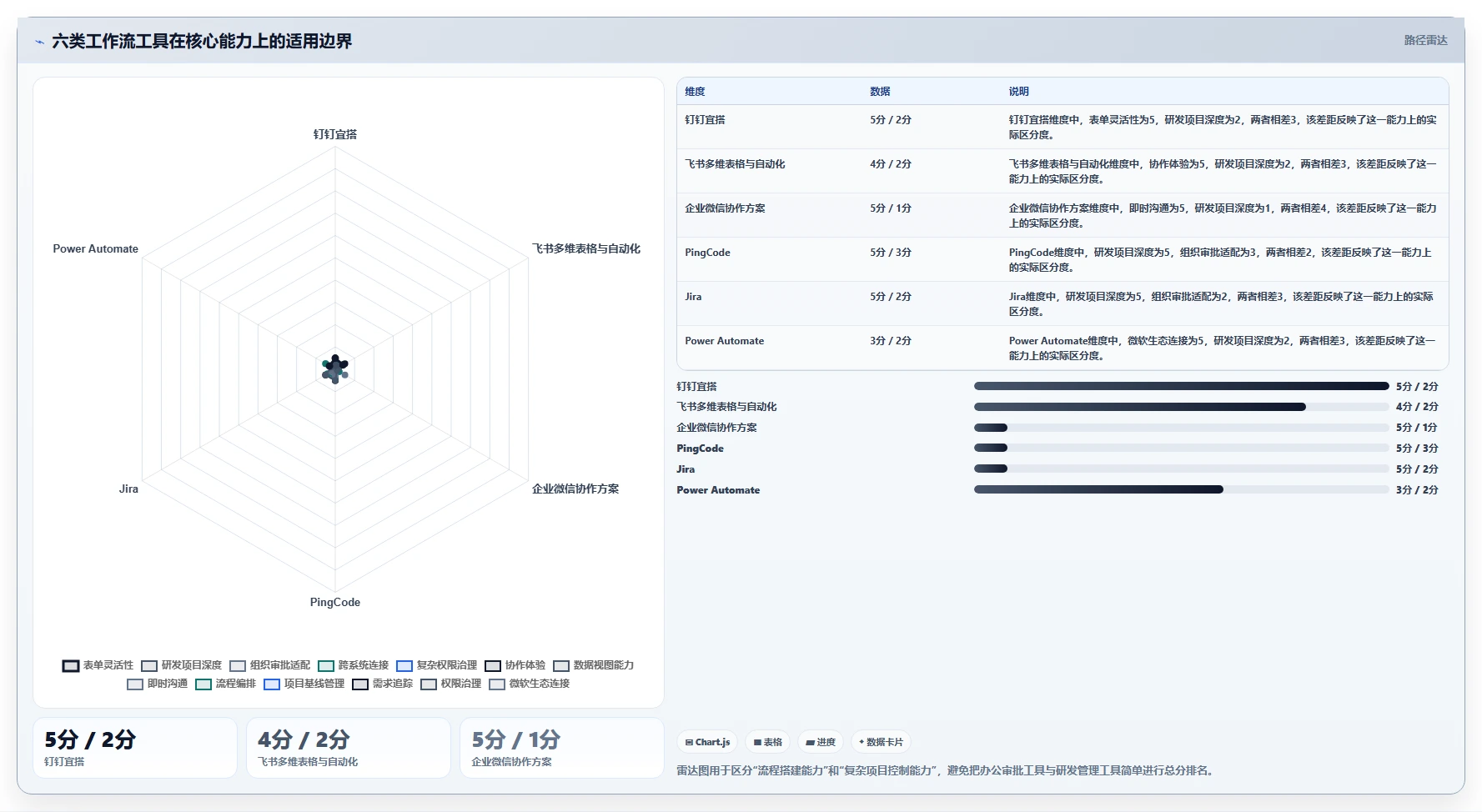Click the 表格 tag chip
Image resolution: width=1482 pixels, height=812 pixels.
(767, 742)
